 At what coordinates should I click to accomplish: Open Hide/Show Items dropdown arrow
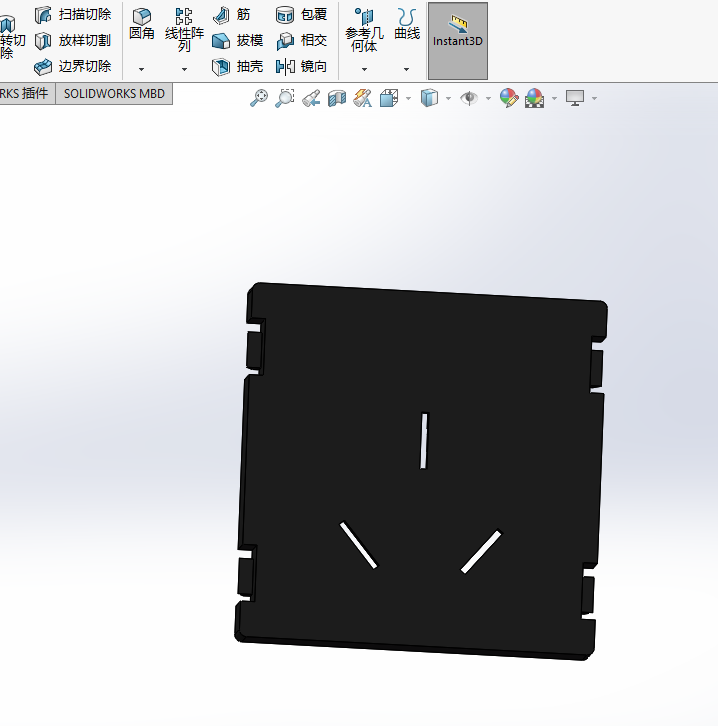click(488, 98)
